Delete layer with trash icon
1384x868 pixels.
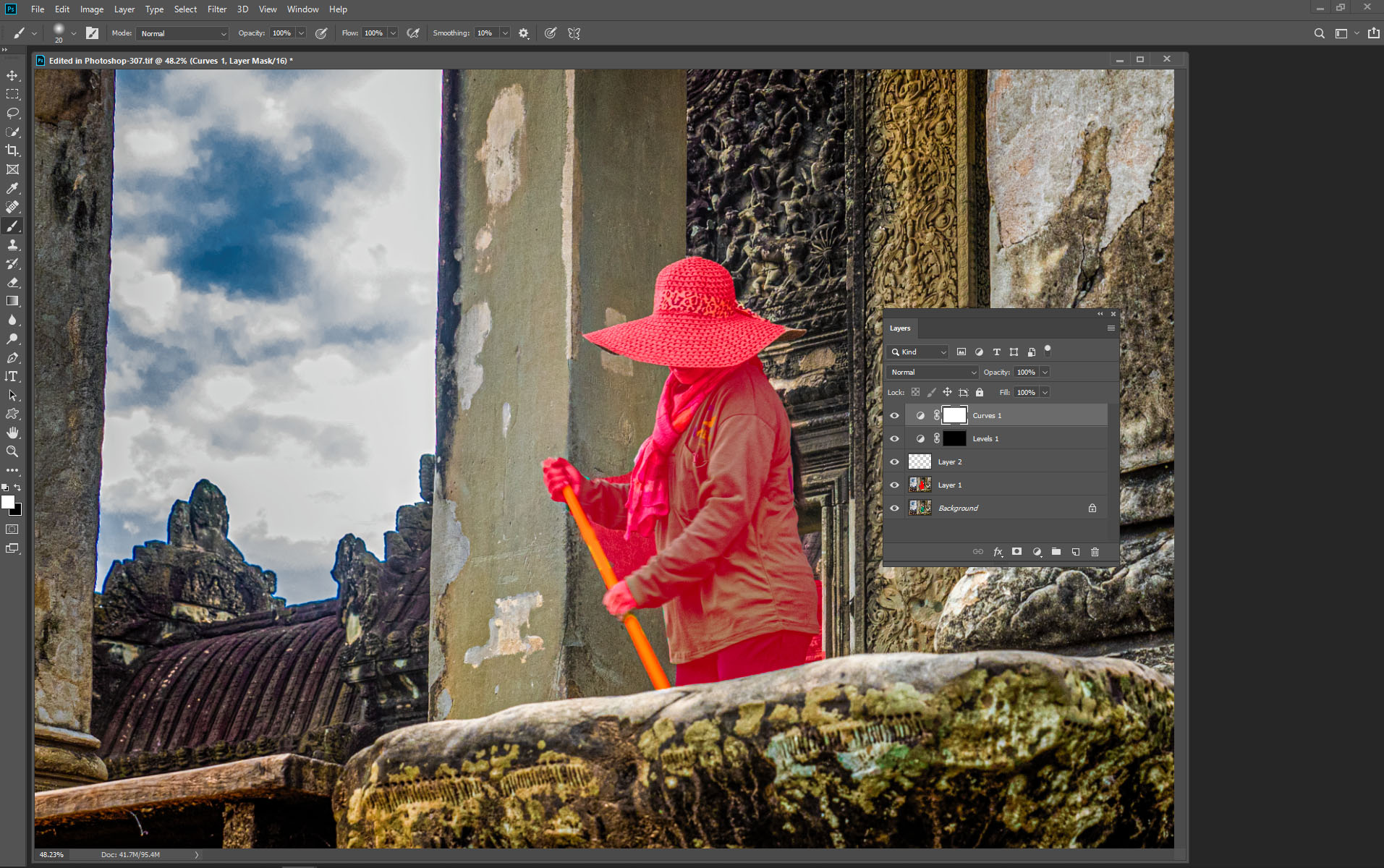[1095, 552]
